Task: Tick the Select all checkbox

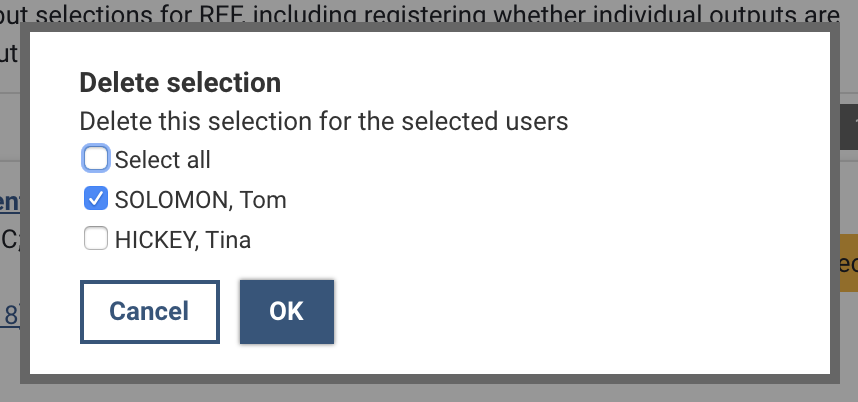Action: coord(96,159)
